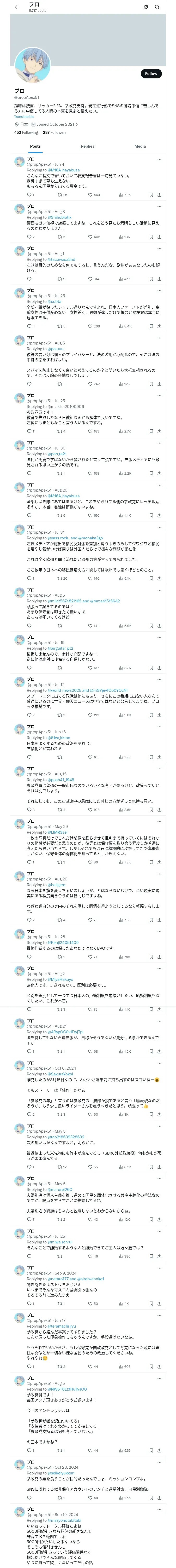This screenshot has width=176, height=1568.
Task: Like the Jun 4 reply to @M16A_hayabusa
Action: tap(91, 195)
